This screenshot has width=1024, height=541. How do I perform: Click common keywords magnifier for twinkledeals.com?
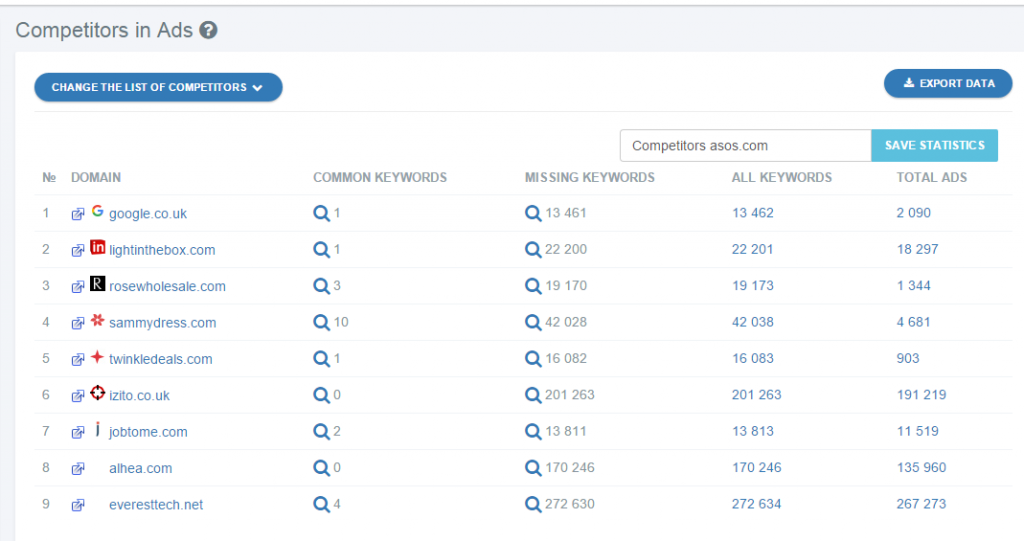[x=321, y=359]
